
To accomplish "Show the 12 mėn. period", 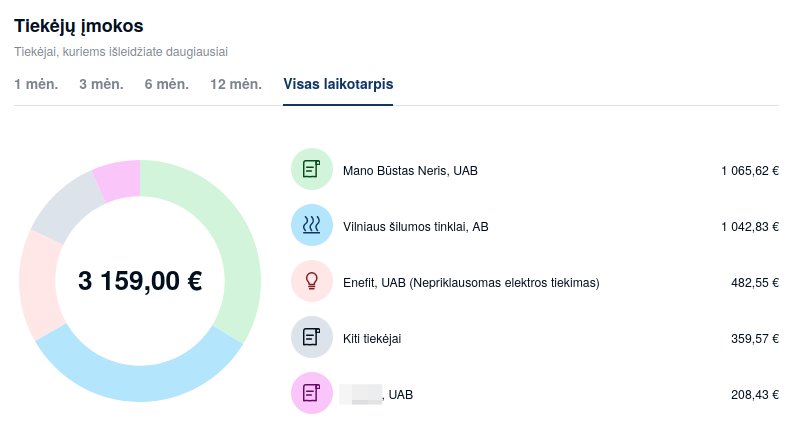I will 236,84.
